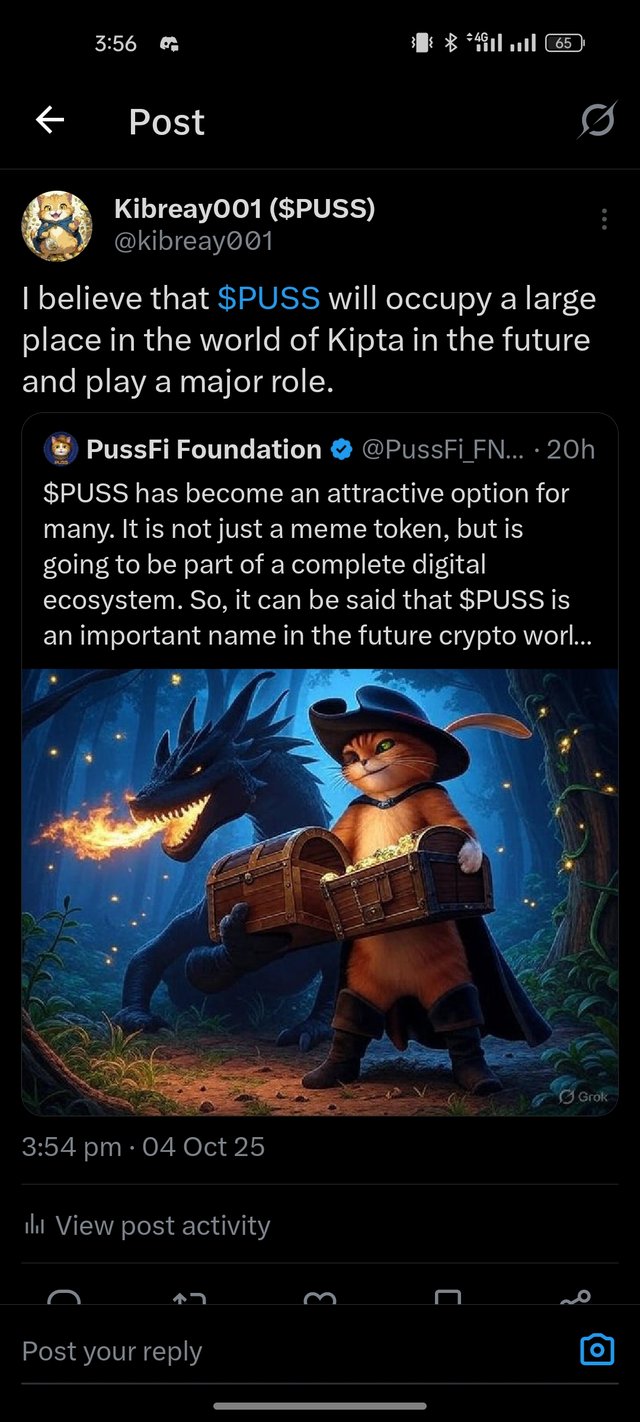The width and height of the screenshot is (640, 1422).
Task: Tap the blue verified badge
Action: click(341, 450)
